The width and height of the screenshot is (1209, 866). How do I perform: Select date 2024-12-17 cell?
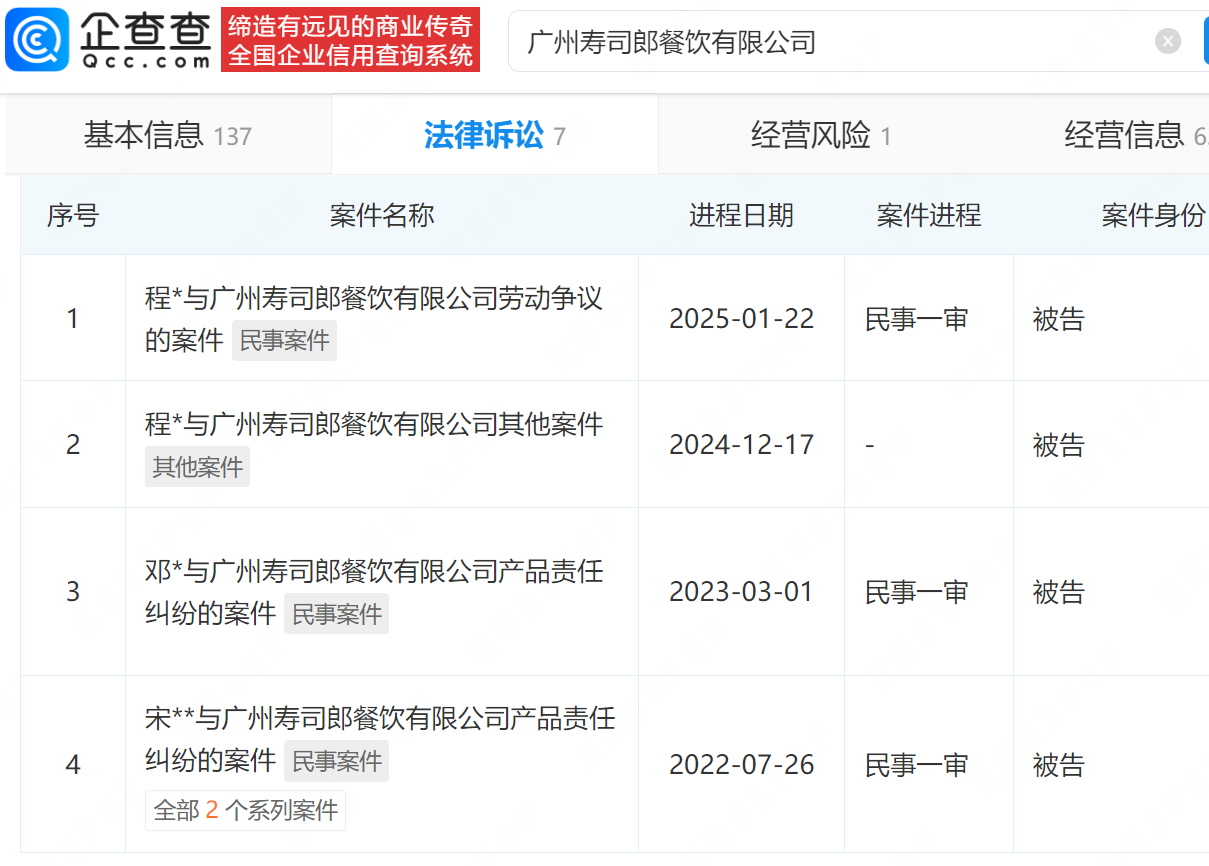point(742,445)
